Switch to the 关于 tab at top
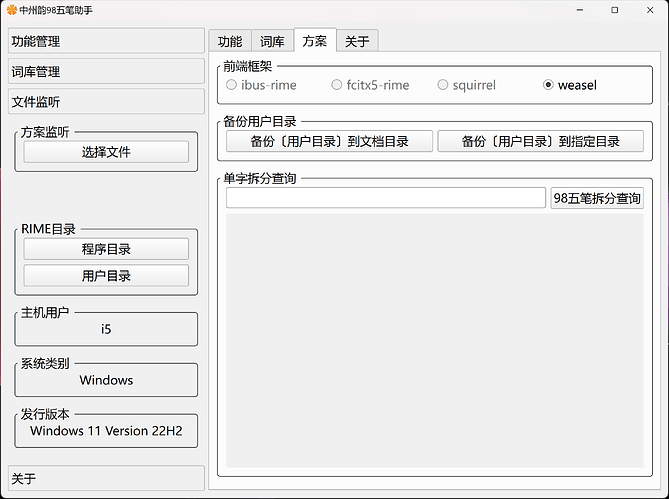The width and height of the screenshot is (669, 499). [x=357, y=41]
